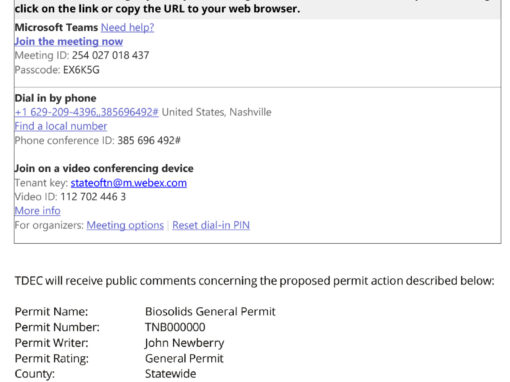Open the Need help? link

[127, 27]
